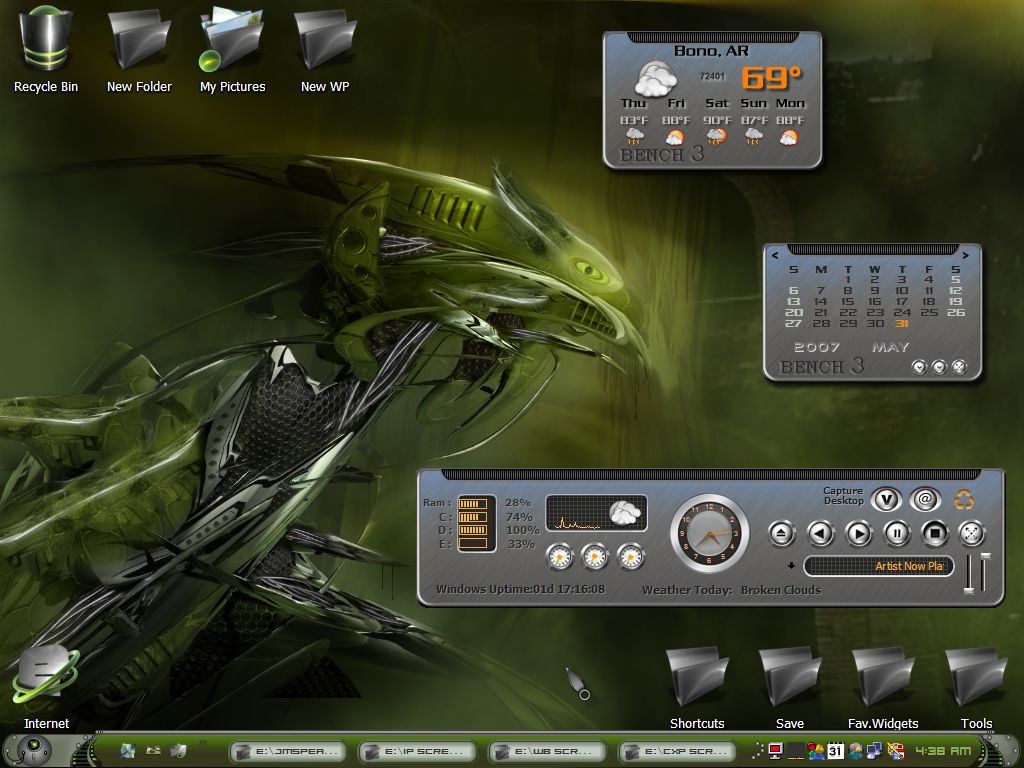Viewport: 1024px width, 768px height.
Task: Switch to the E:\CXP SCR... taskbar window
Action: pos(677,751)
